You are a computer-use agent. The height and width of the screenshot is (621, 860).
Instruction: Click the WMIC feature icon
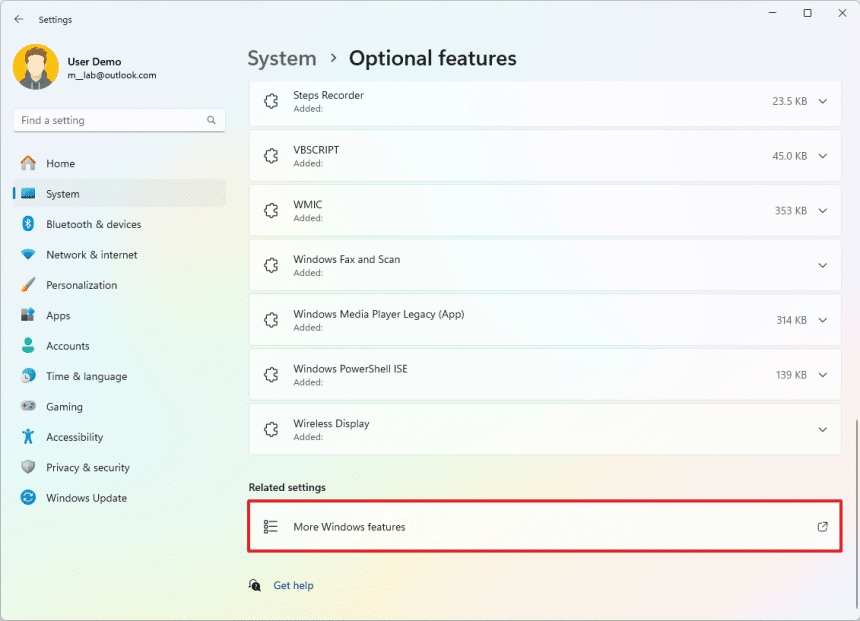(271, 211)
